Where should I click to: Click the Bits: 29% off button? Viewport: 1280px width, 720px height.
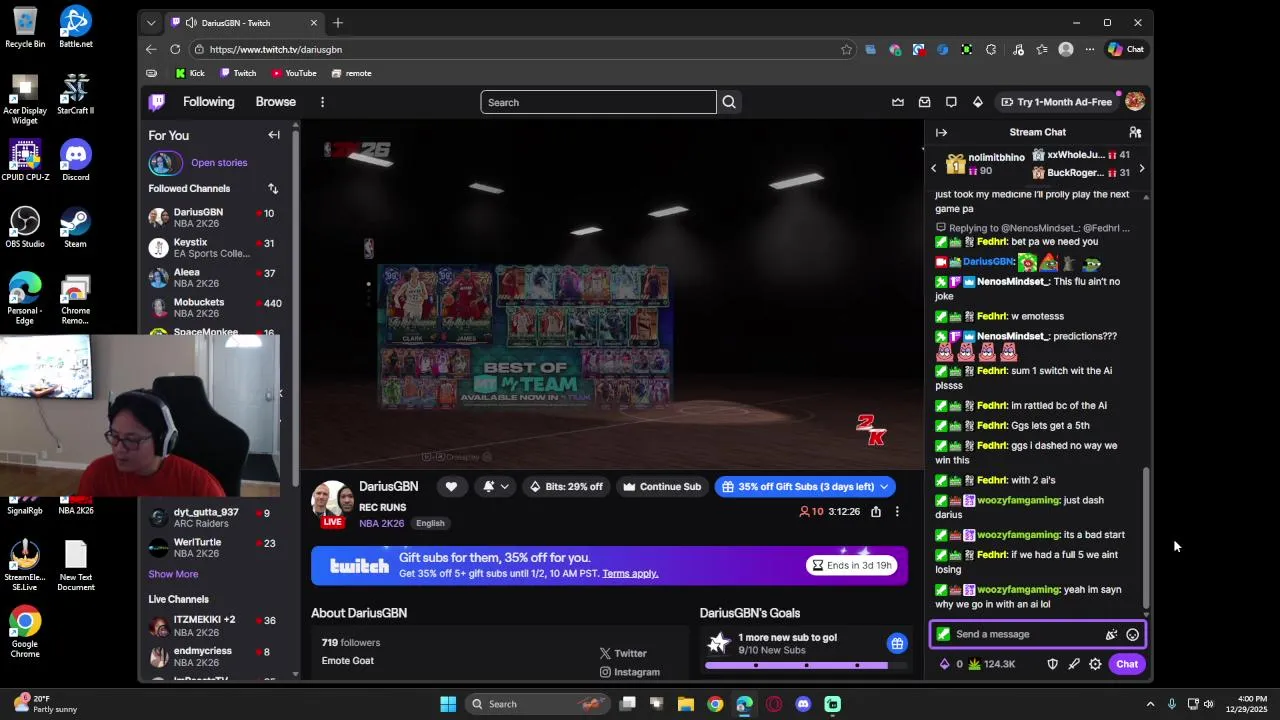[566, 487]
